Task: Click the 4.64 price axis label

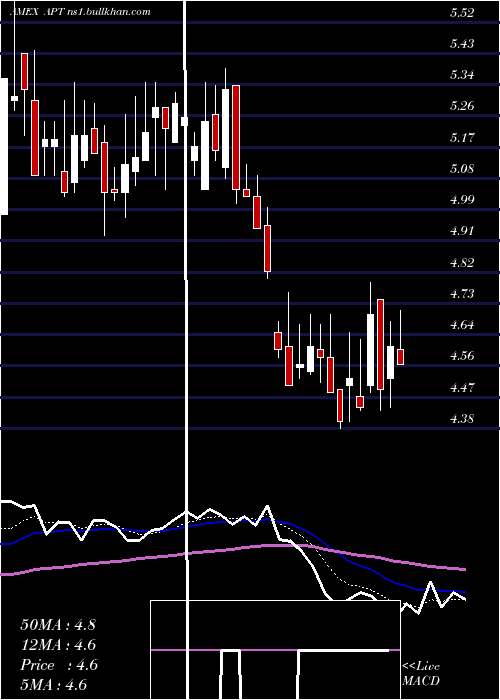Action: point(462,325)
